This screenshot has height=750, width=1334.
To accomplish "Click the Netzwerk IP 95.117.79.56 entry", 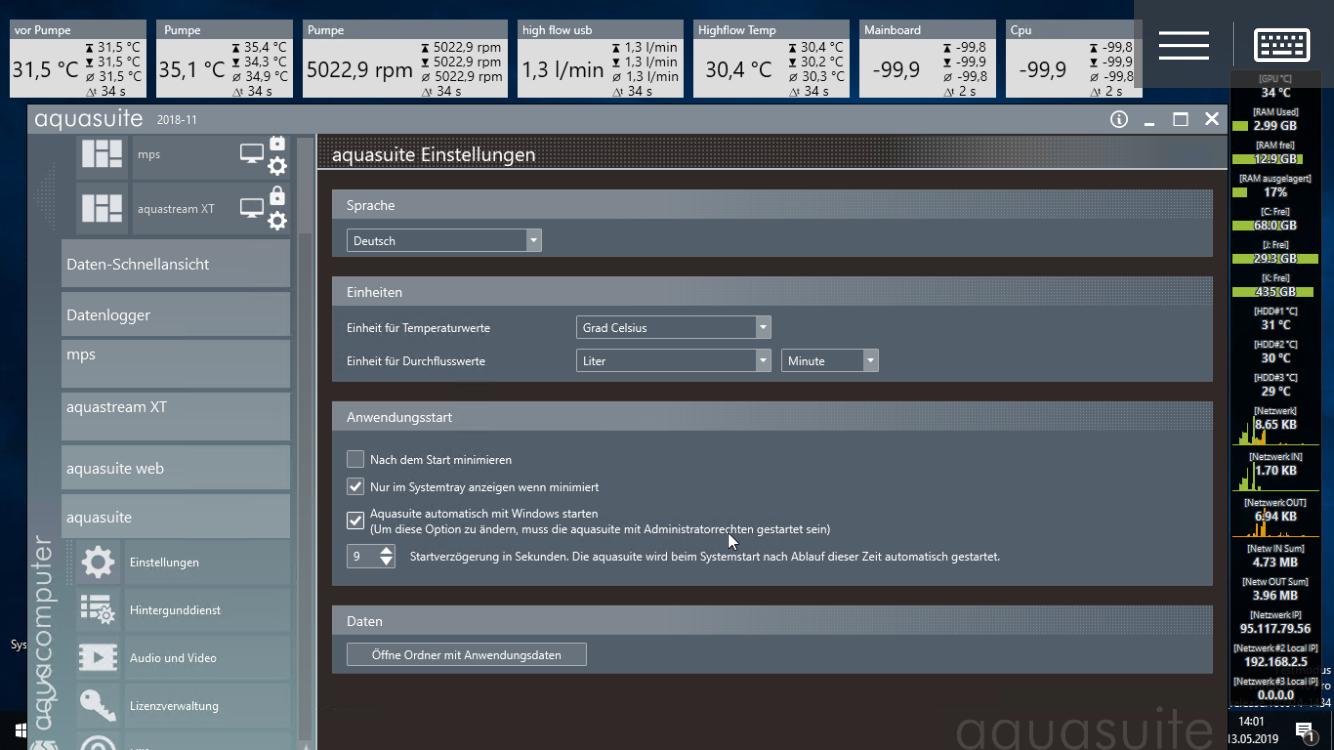I will [1275, 622].
